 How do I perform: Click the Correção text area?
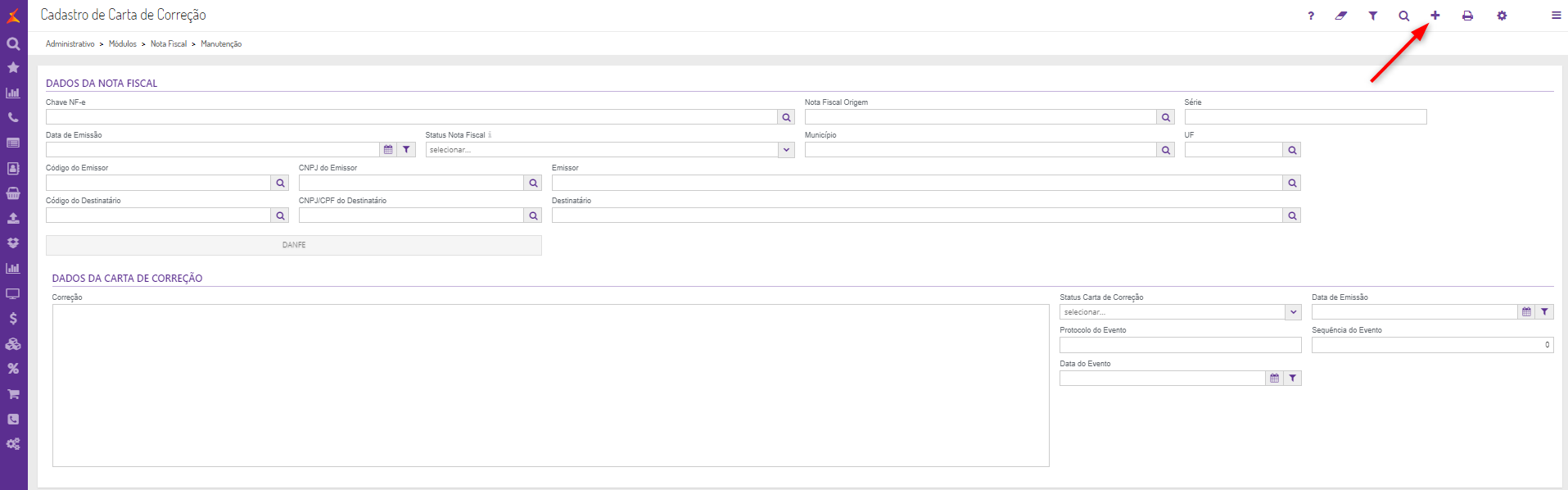tap(551, 386)
